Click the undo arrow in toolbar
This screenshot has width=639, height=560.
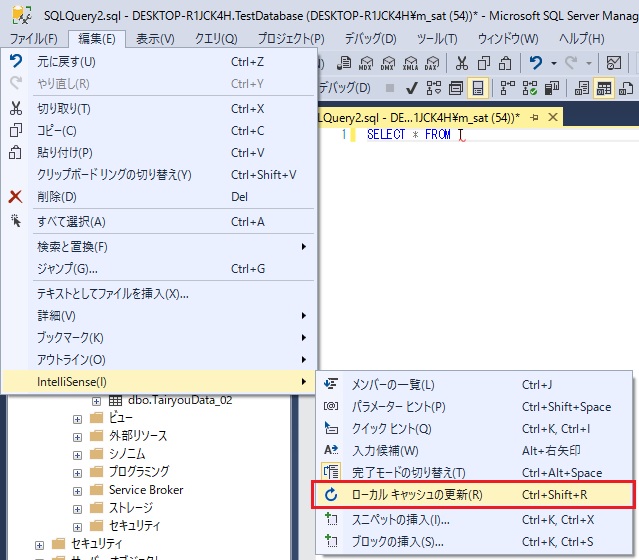(x=535, y=63)
